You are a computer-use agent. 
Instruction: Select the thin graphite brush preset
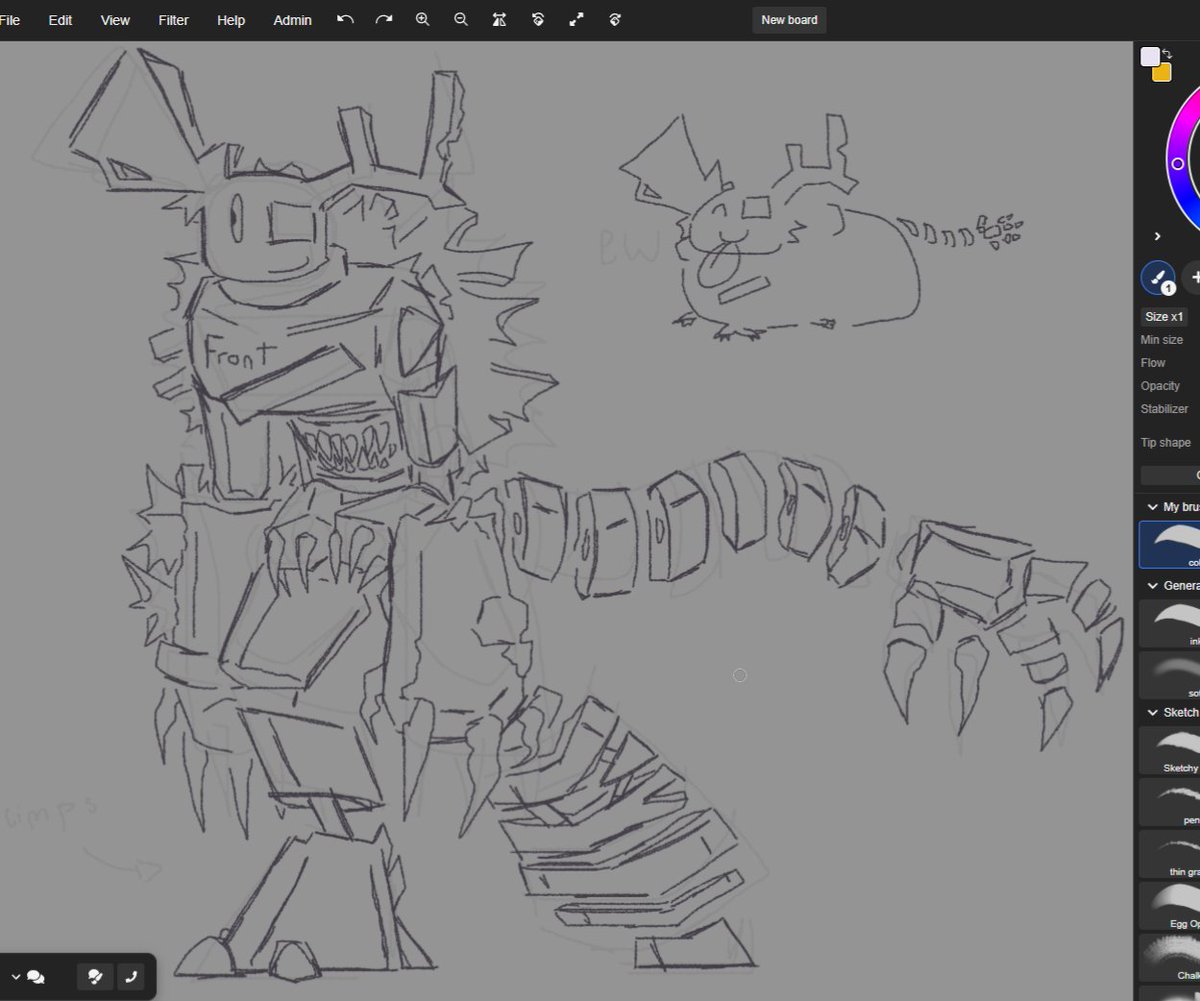(1170, 854)
